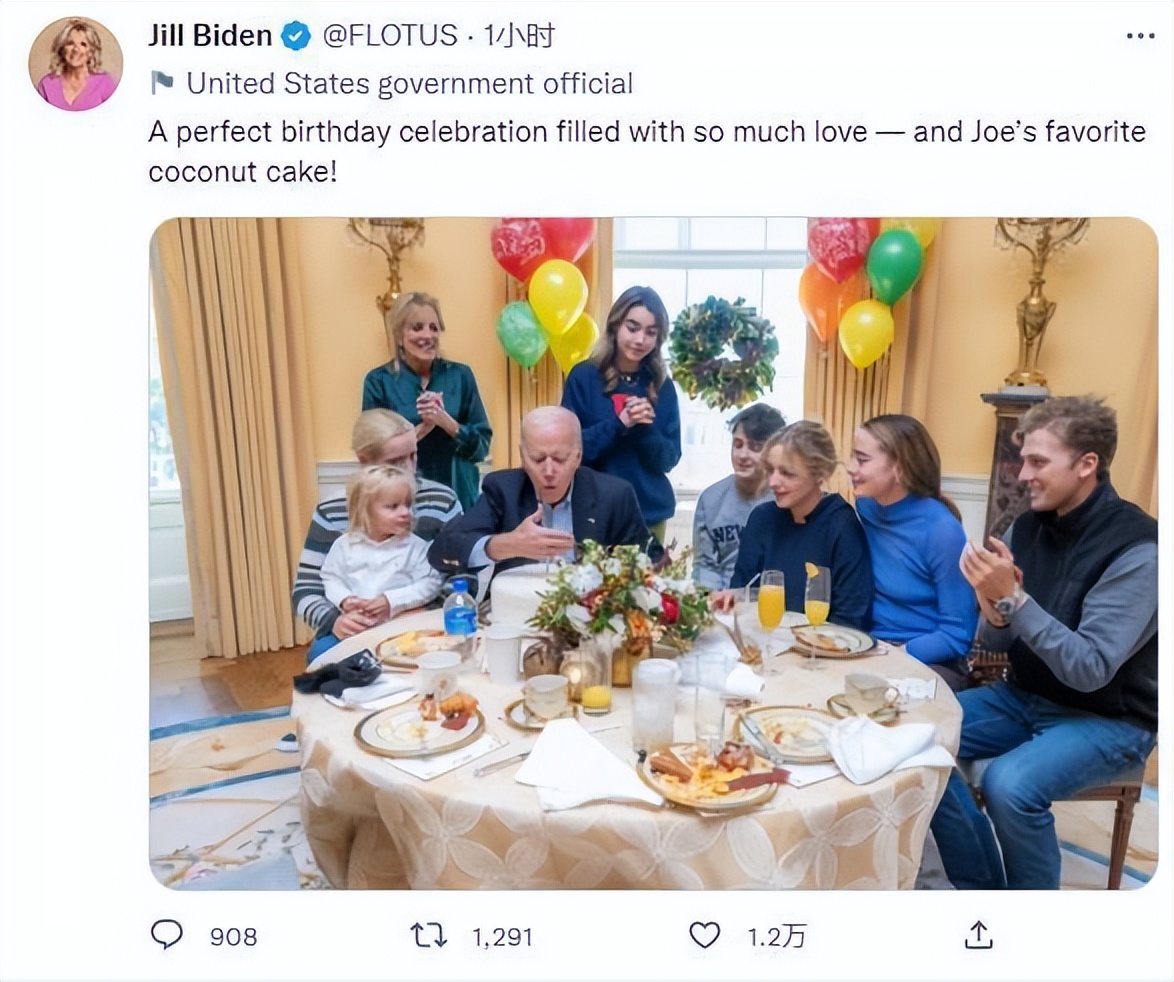Click the yellow balloon in the photo
Image resolution: width=1174 pixels, height=982 pixels.
click(x=557, y=295)
